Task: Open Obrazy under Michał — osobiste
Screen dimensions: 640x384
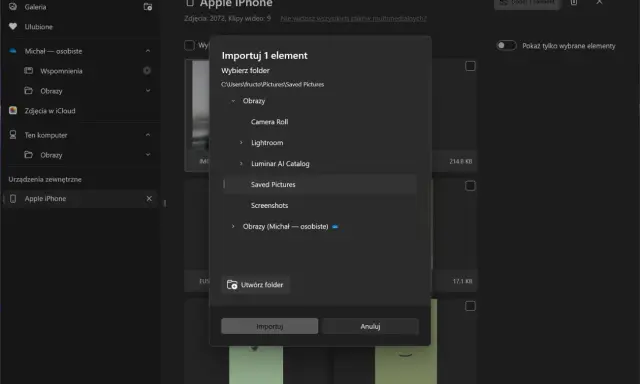Action: click(x=51, y=91)
